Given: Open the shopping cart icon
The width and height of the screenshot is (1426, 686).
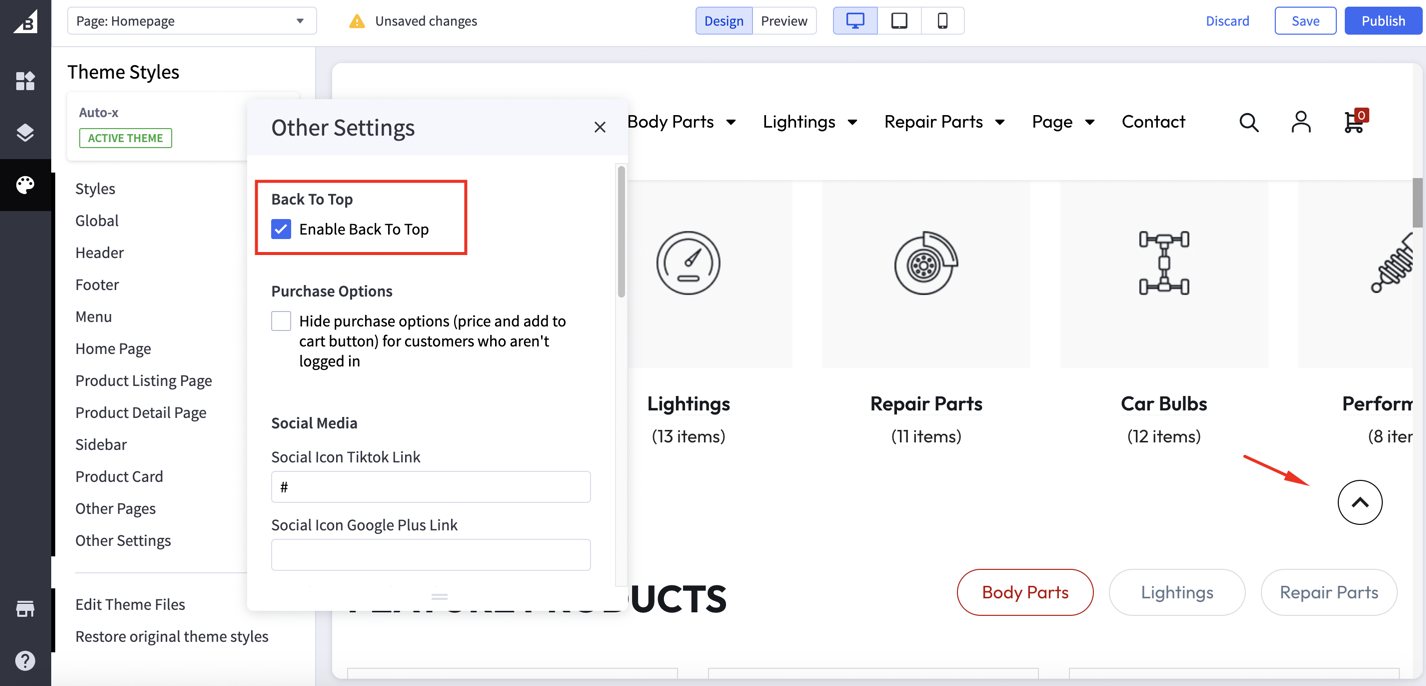Looking at the screenshot, I should click(1354, 122).
